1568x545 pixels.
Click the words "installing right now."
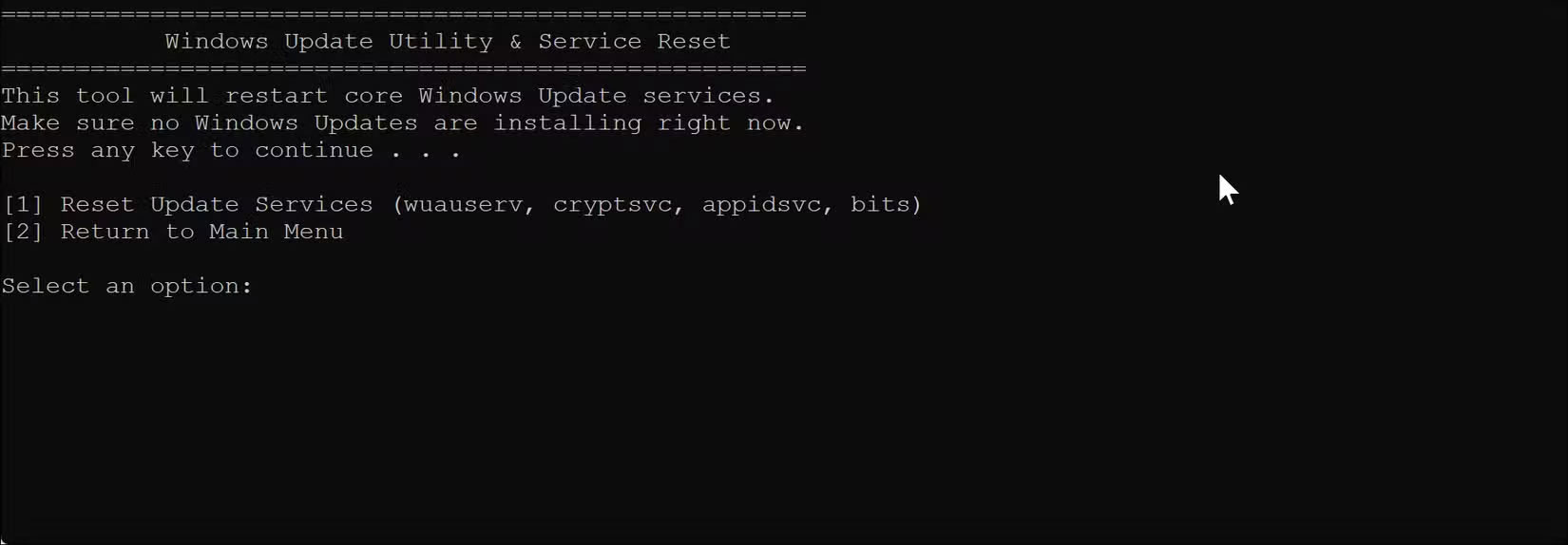click(x=649, y=123)
